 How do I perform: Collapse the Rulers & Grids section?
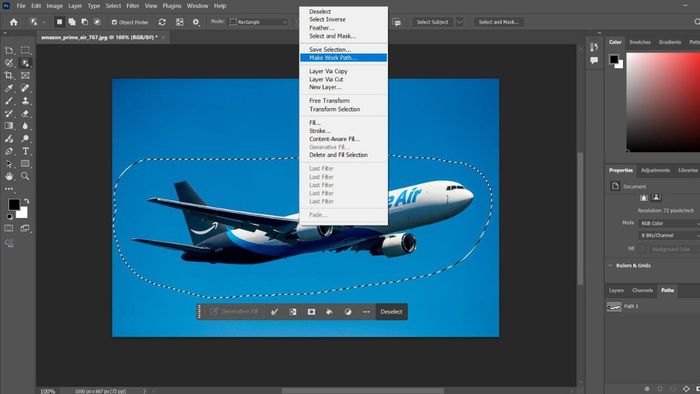click(610, 265)
